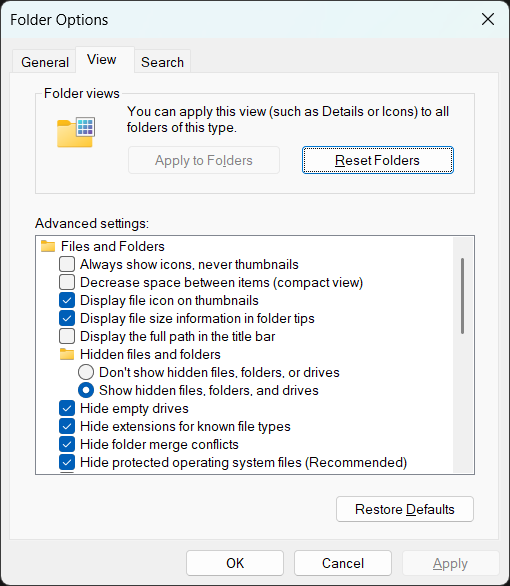Click the Files and Folders folder icon
The image size is (510, 586).
pos(48,246)
